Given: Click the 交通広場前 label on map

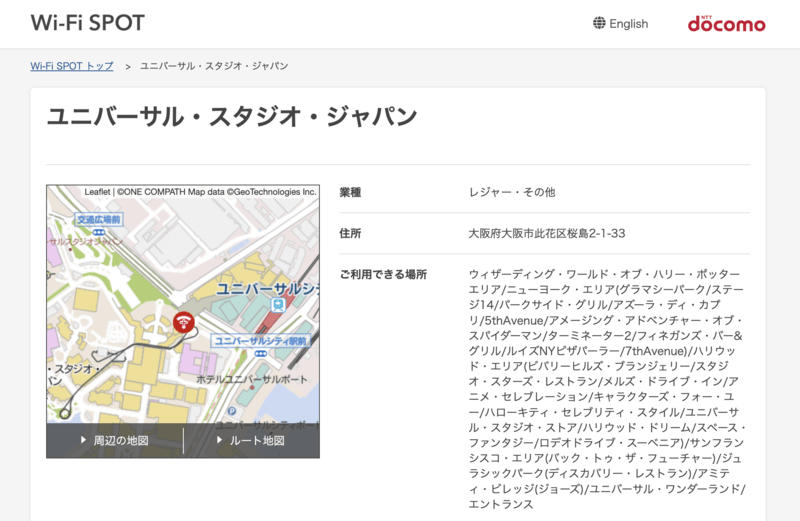Looking at the screenshot, I should [x=98, y=219].
